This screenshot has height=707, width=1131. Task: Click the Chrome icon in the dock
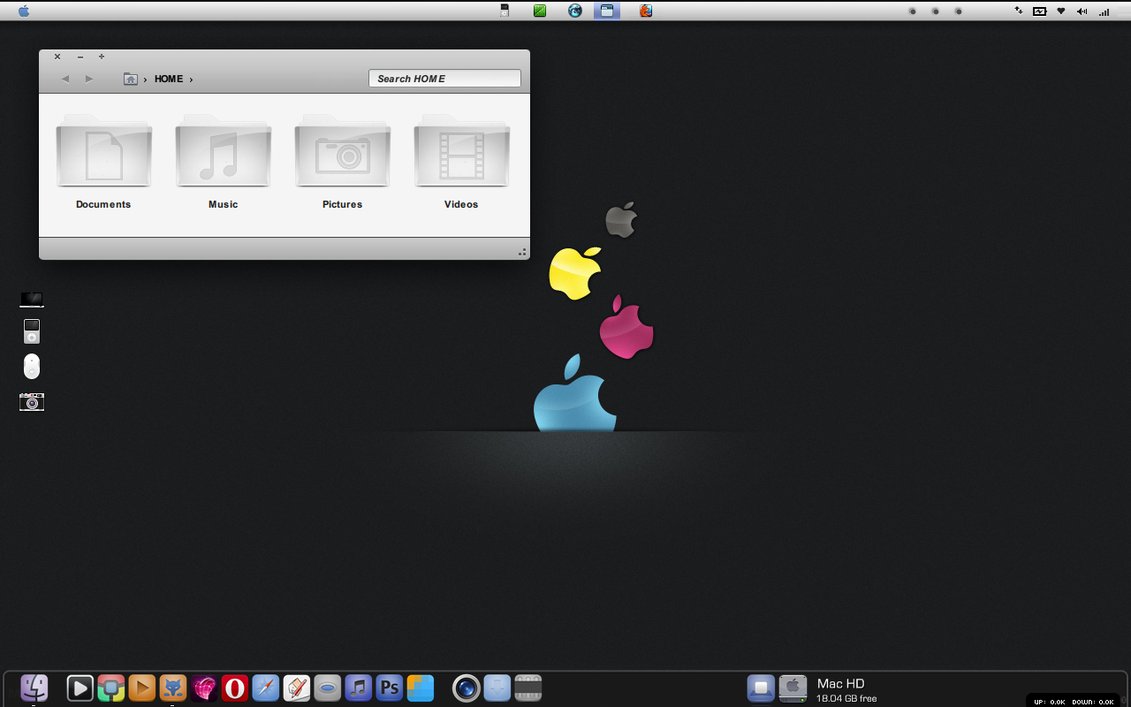(x=111, y=688)
